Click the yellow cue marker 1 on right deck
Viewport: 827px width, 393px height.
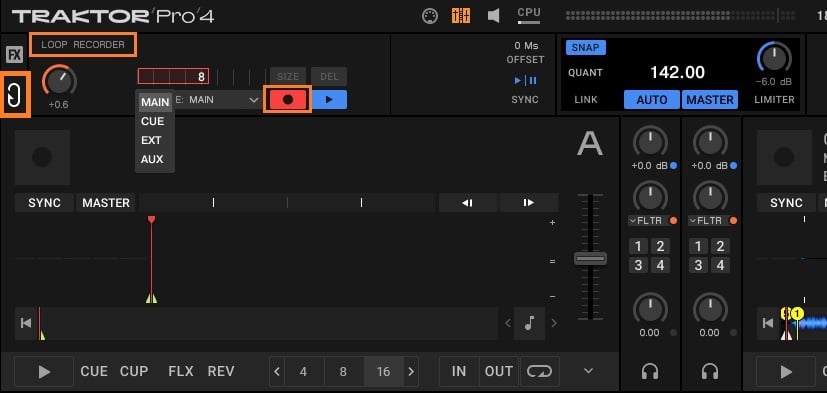coord(797,314)
